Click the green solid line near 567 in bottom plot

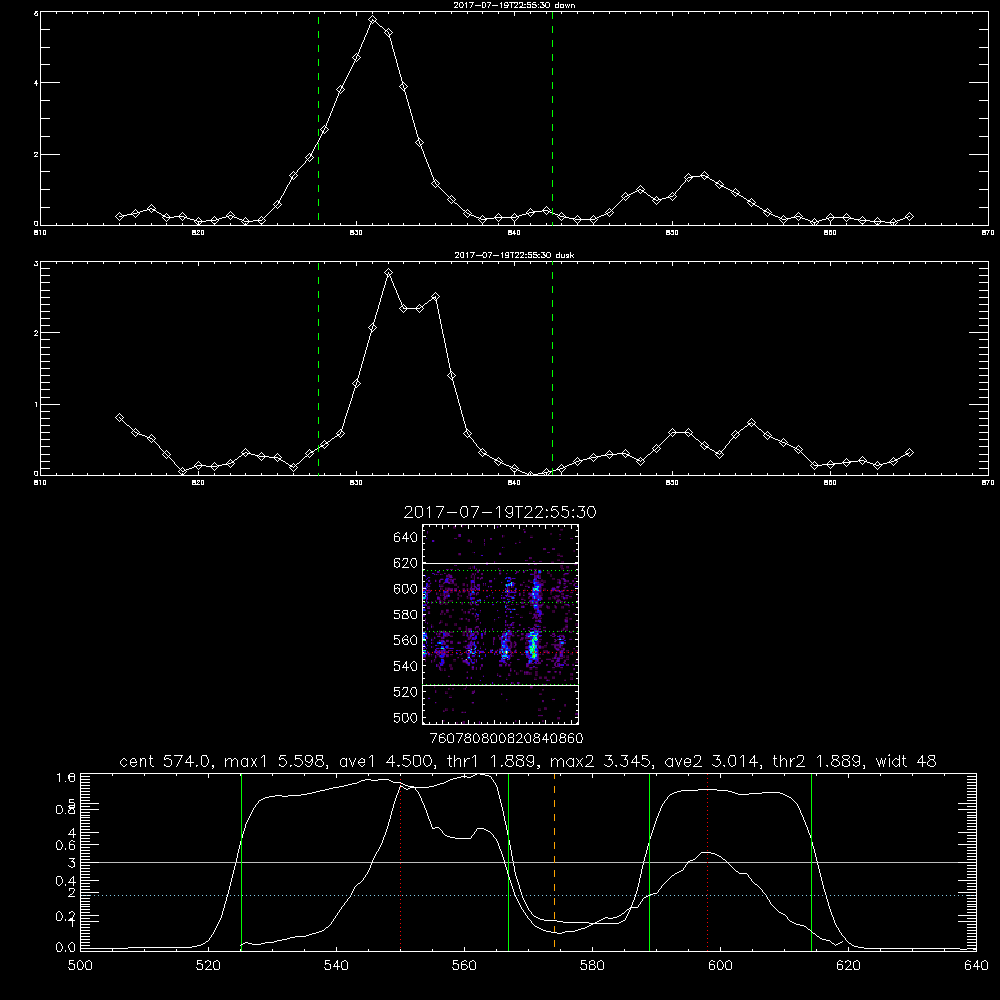click(508, 861)
